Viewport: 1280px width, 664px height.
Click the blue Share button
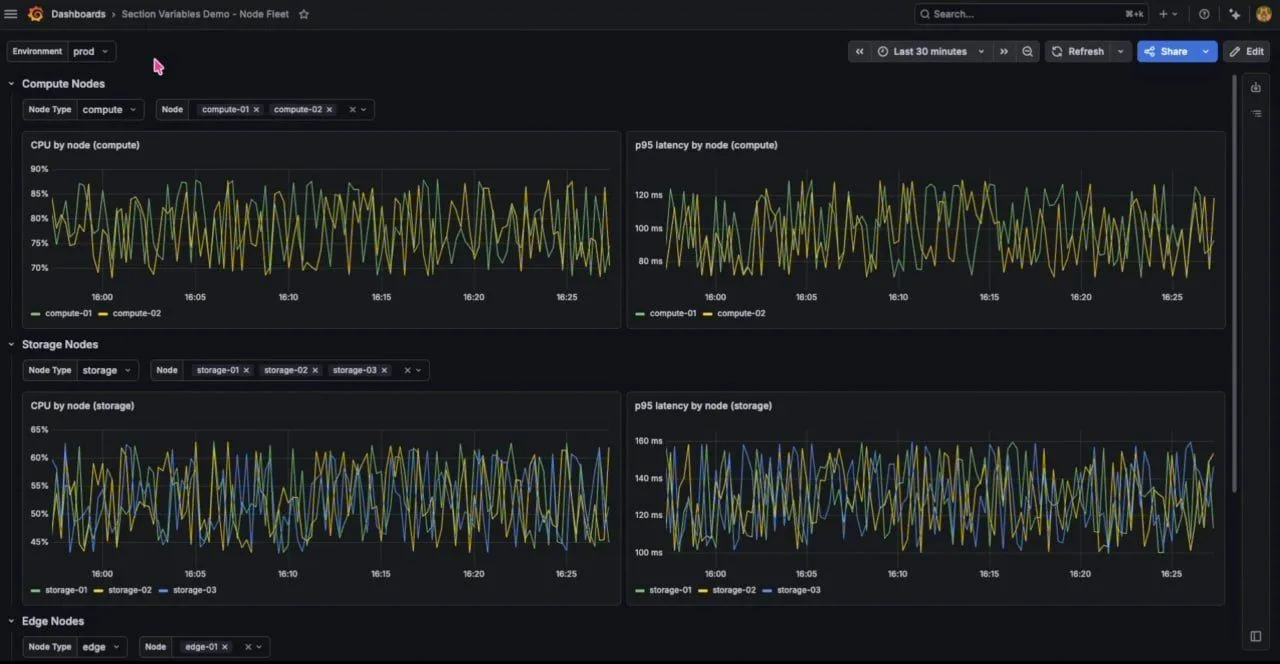[x=1167, y=51]
